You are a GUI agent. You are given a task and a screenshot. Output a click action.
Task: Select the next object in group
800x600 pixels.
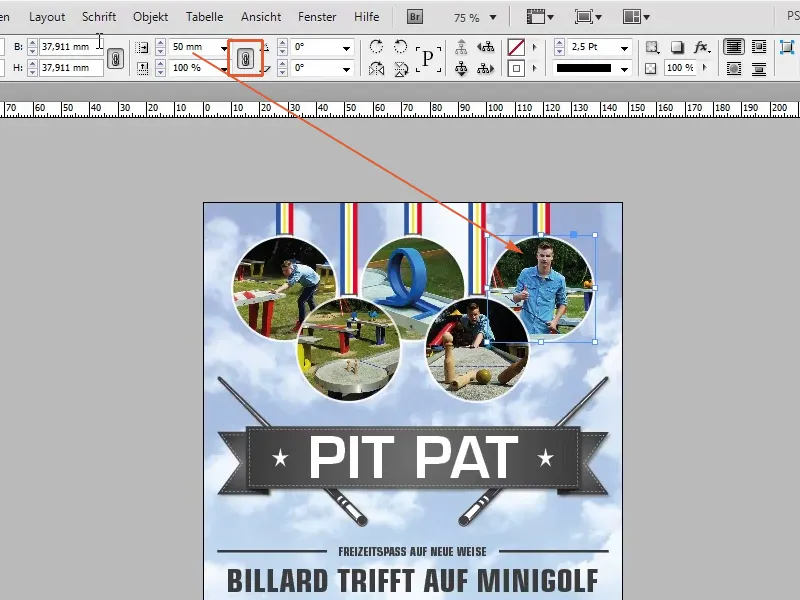(486, 68)
